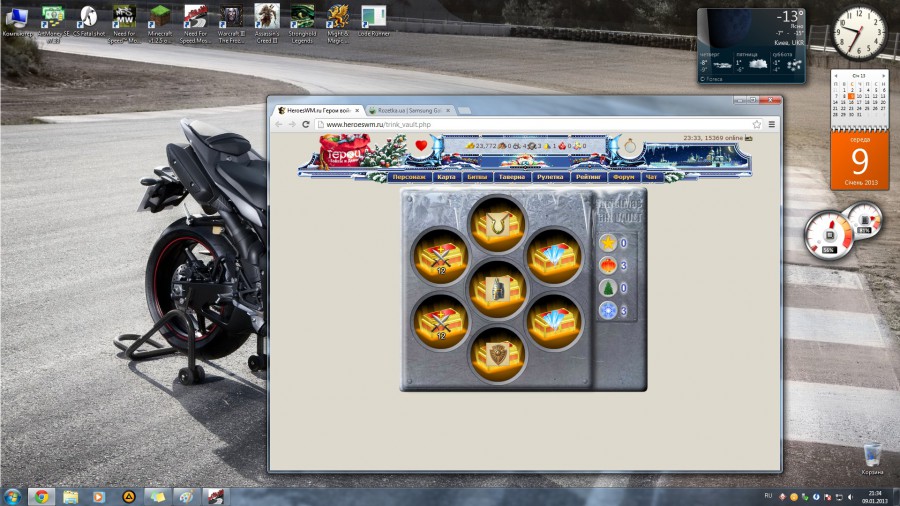Click the taskbar clock and date
The image size is (900, 506).
(875, 497)
